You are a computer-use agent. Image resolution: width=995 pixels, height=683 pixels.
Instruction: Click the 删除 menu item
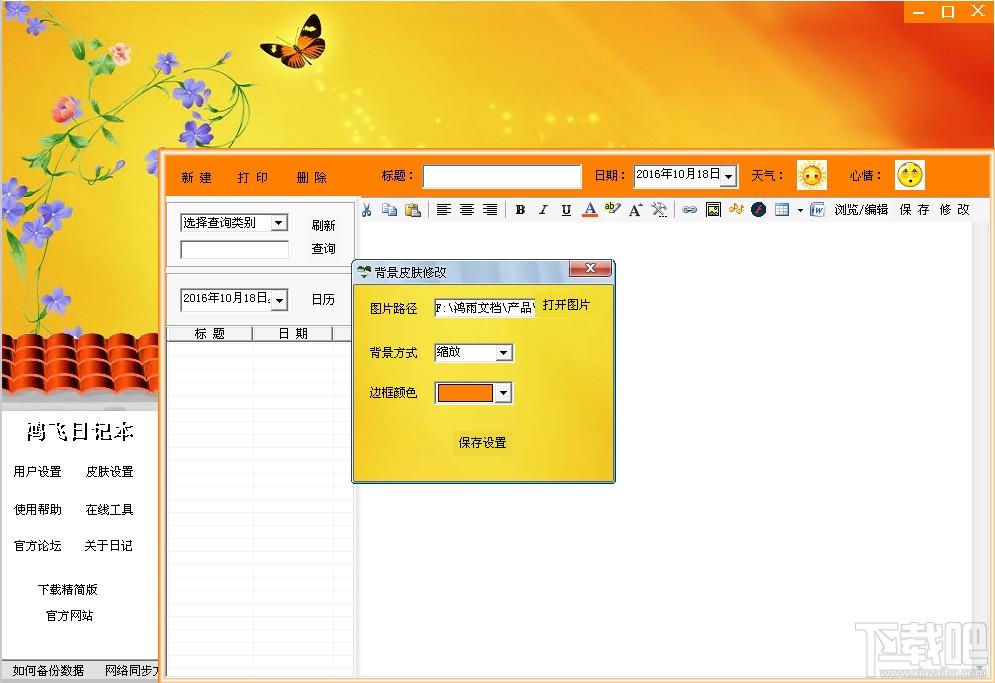(312, 177)
